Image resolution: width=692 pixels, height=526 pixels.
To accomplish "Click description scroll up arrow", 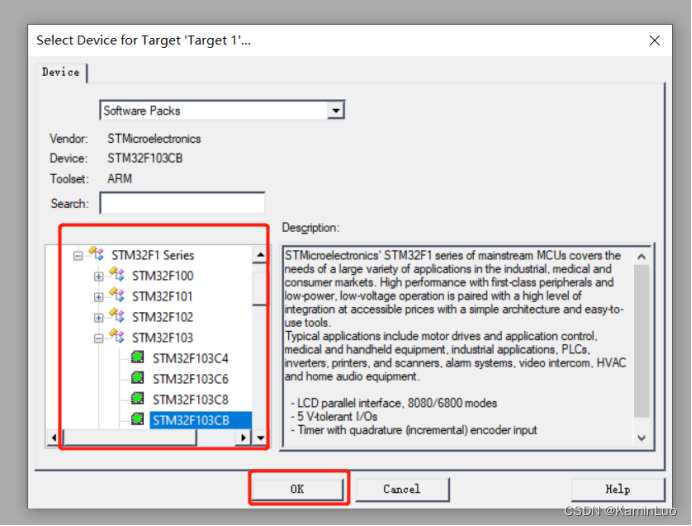I will (642, 256).
